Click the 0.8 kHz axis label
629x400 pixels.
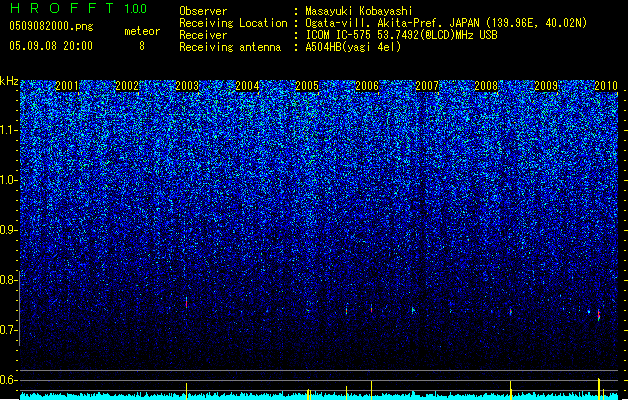(9, 280)
